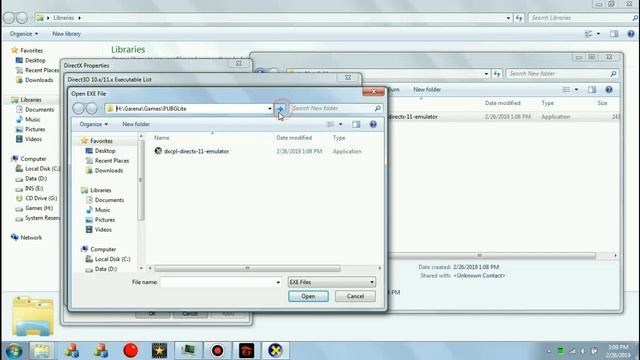The height and width of the screenshot is (360, 640).
Task: Click horizontal scrollbar in dialog file list
Action: (x=247, y=268)
